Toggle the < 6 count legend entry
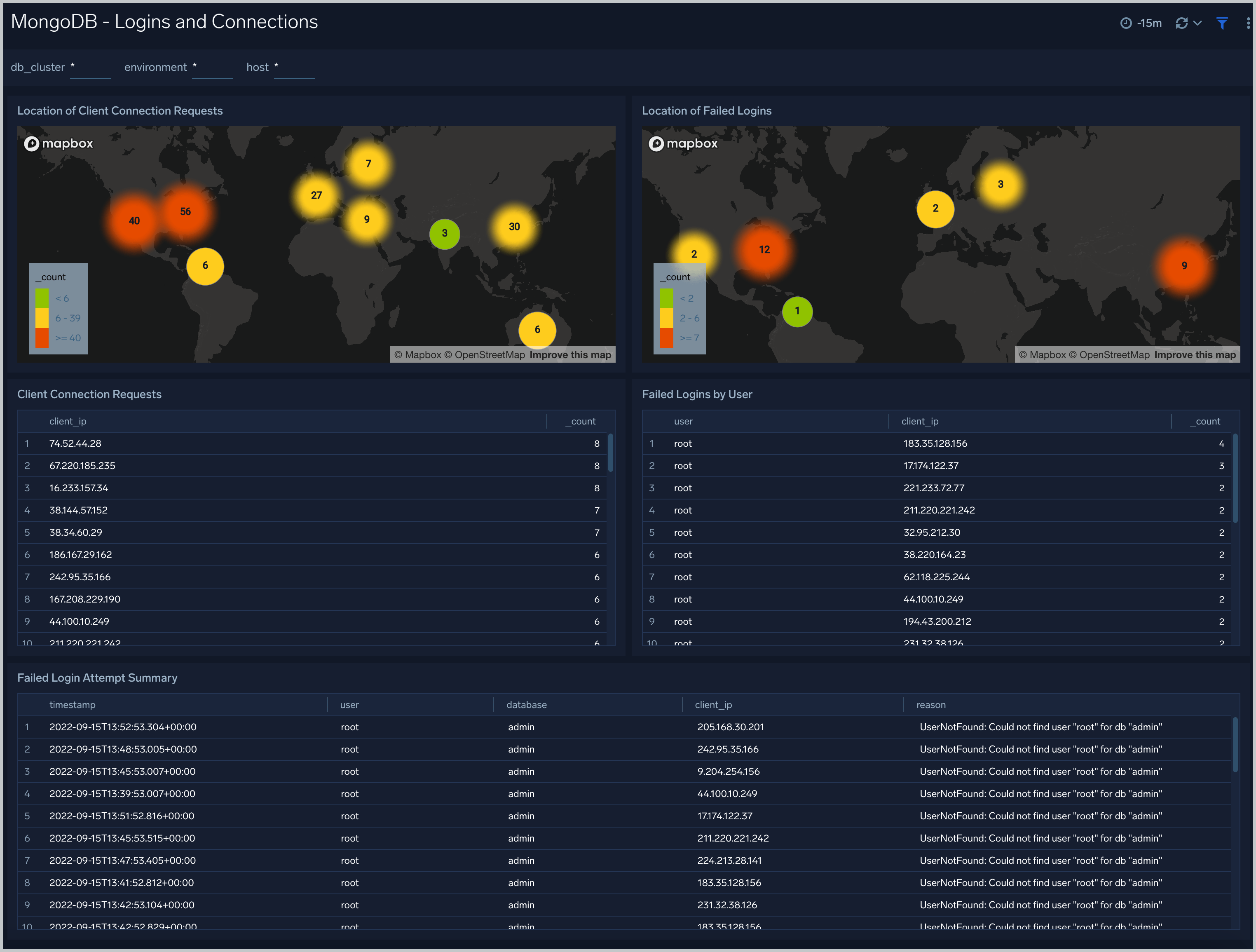 pyautogui.click(x=42, y=298)
